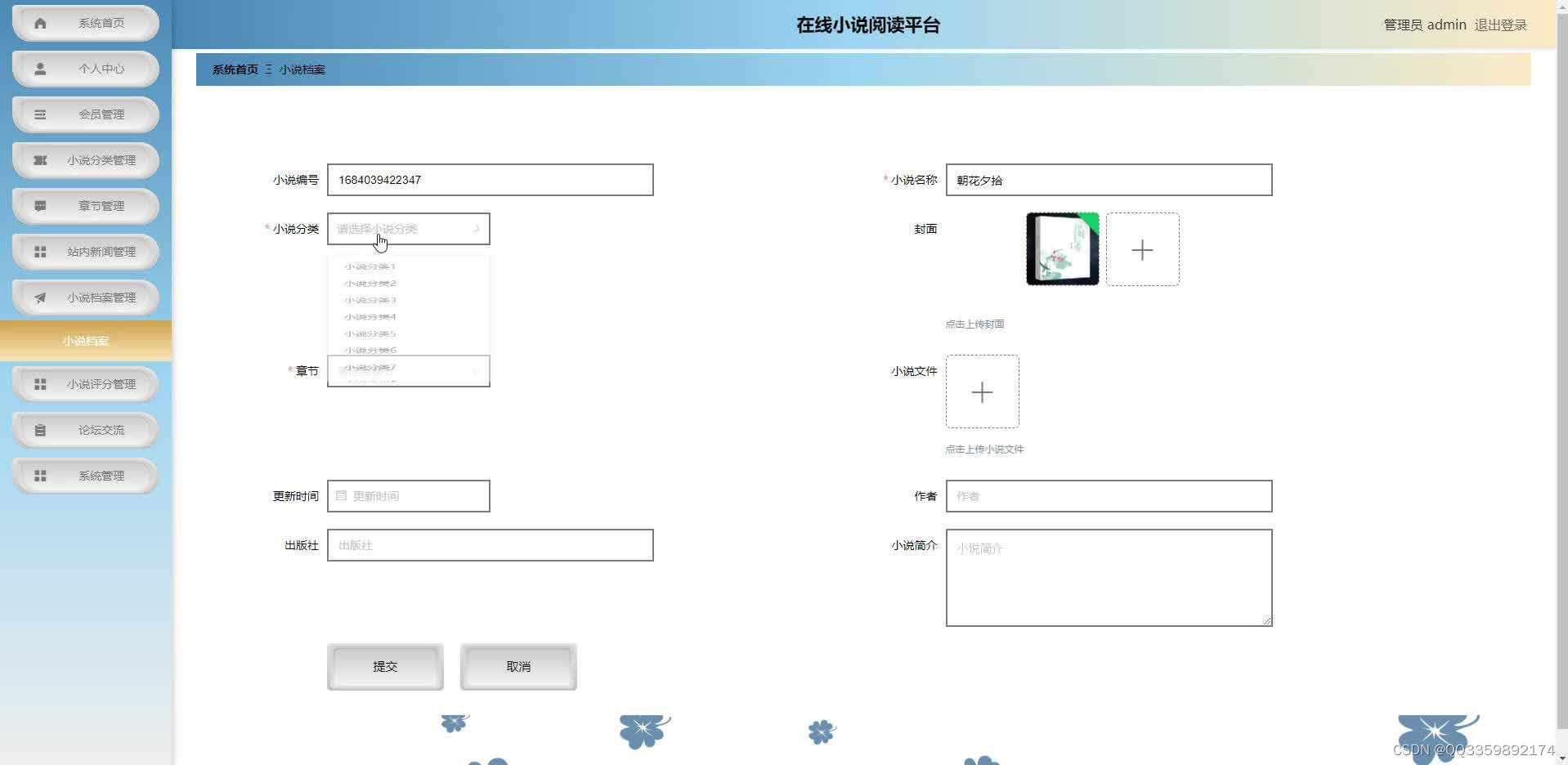Click the person icon beside 个人中心
Screen dimensions: 1568x765
point(40,69)
